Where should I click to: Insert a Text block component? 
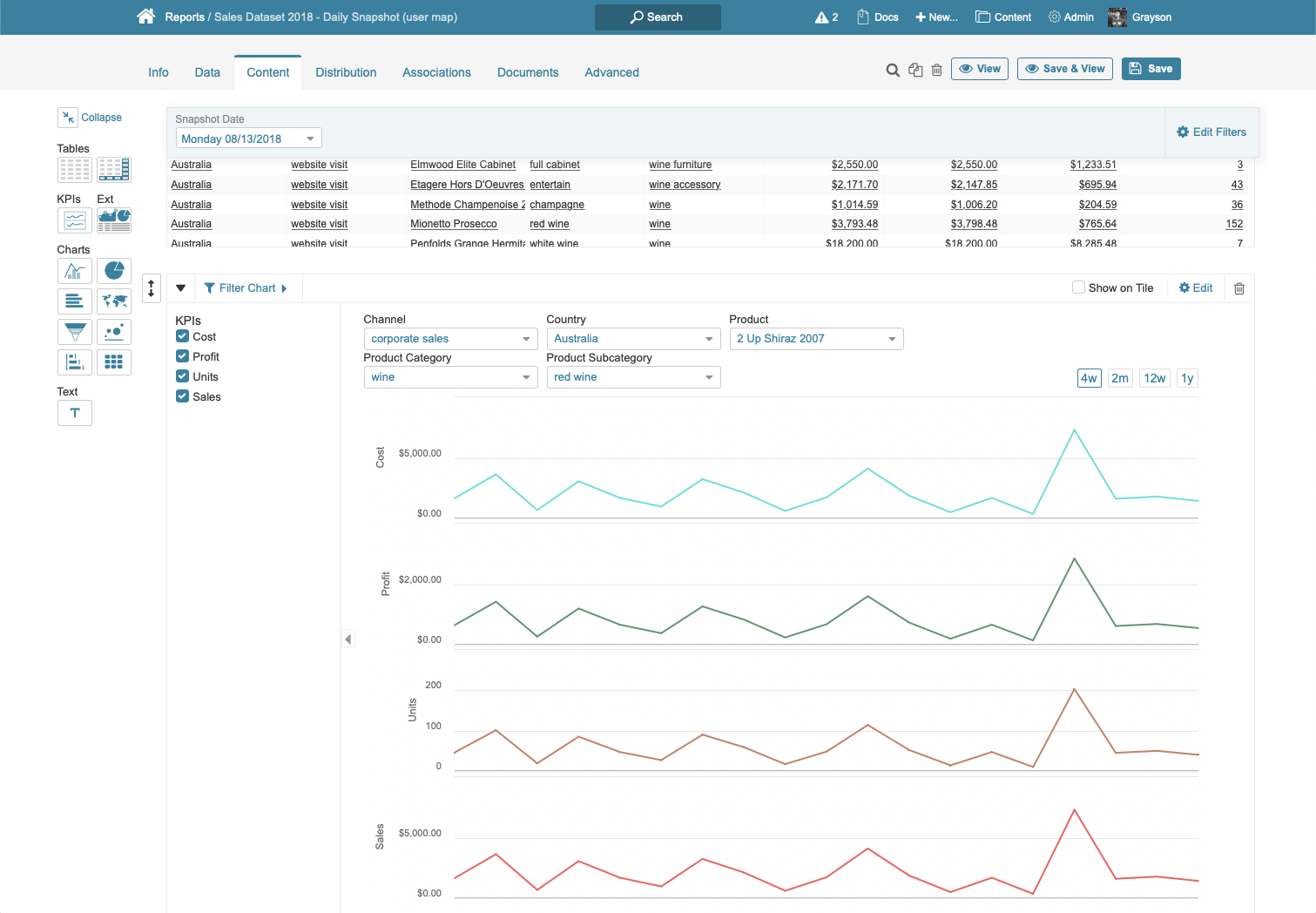[75, 413]
